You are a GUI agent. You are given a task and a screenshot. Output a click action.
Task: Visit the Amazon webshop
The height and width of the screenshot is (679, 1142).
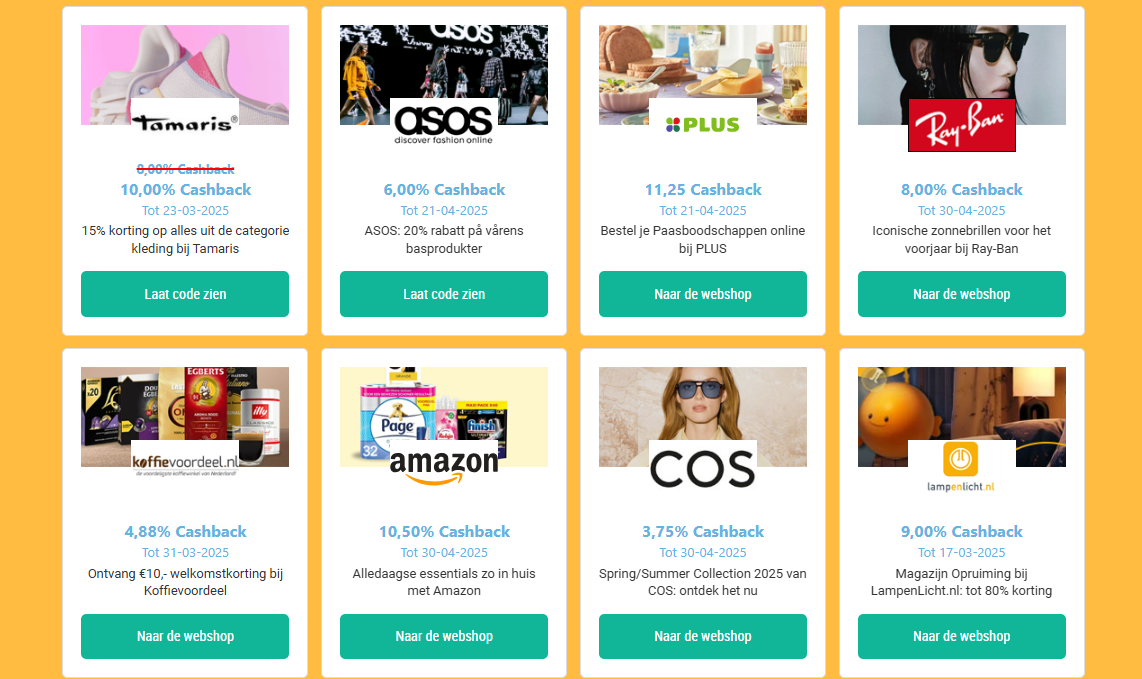point(444,636)
